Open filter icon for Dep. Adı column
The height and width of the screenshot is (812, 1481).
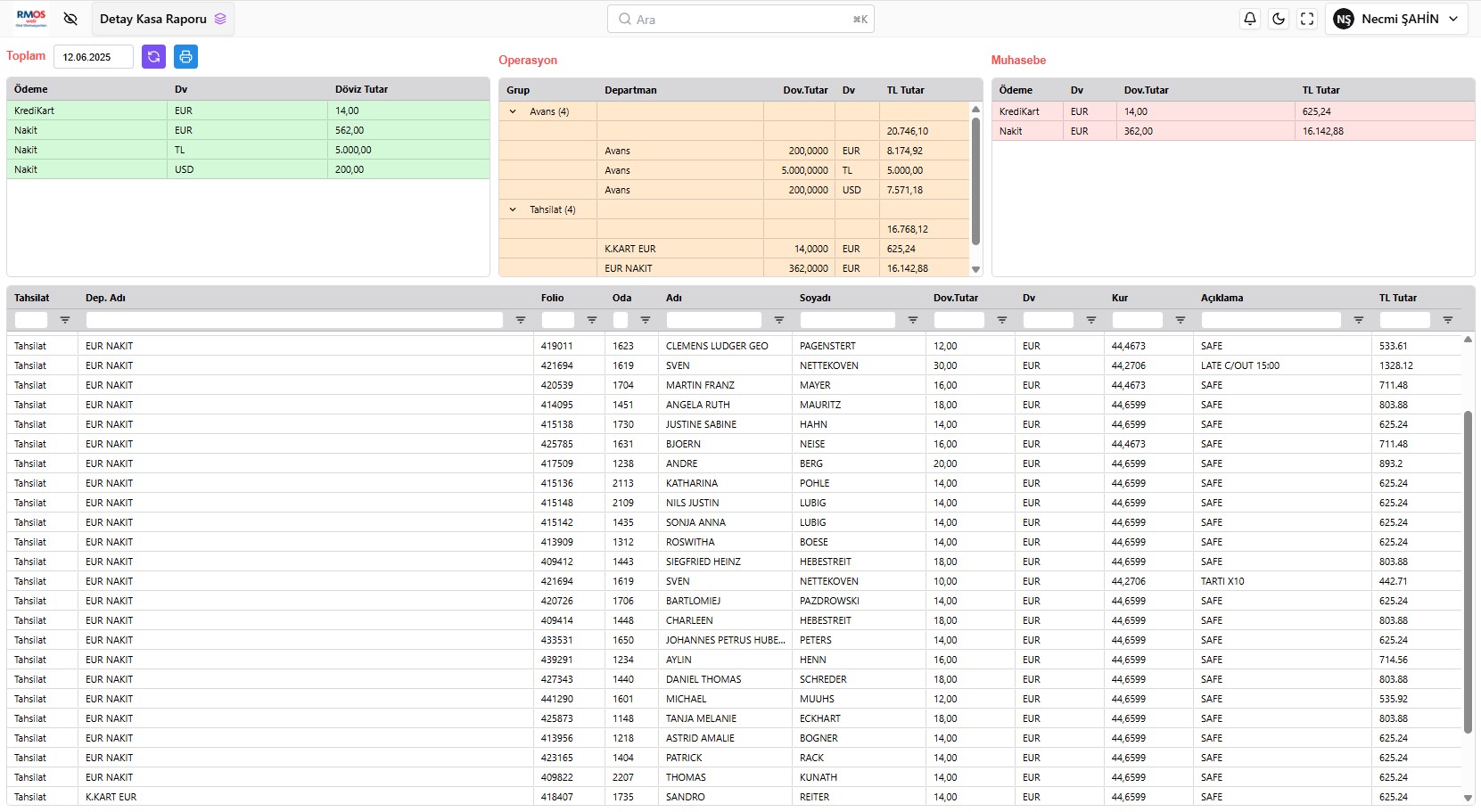521,320
